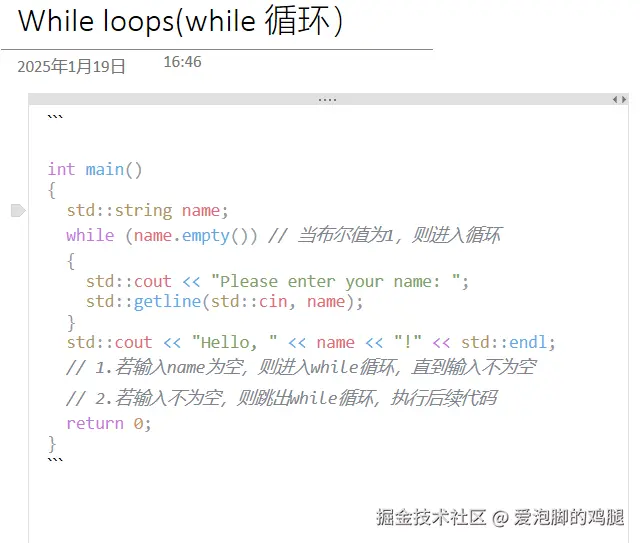
Task: Click the closing backticks below the code
Action: tap(55, 460)
